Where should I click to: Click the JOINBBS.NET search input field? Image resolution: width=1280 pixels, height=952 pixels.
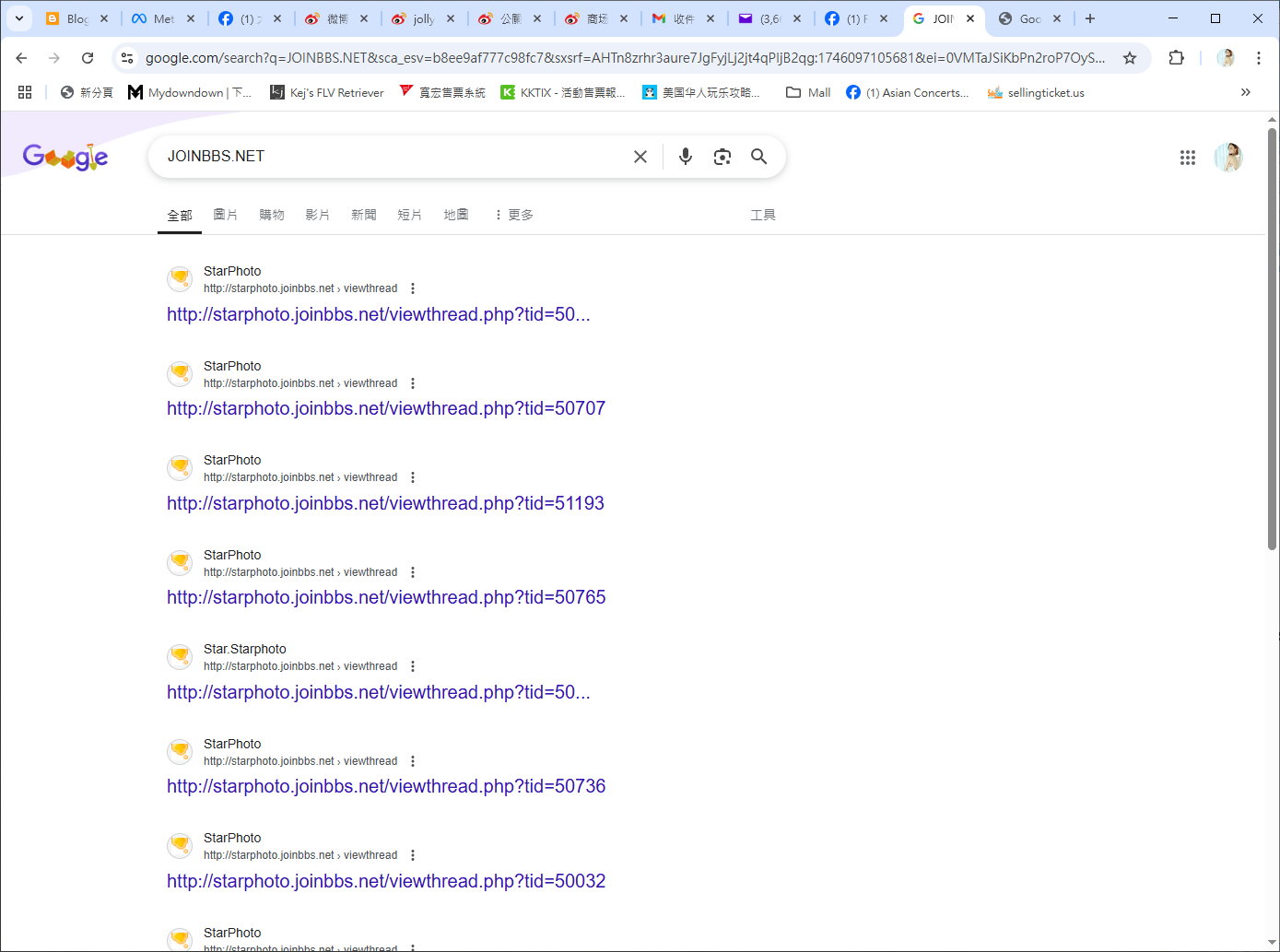pyautogui.click(x=392, y=157)
